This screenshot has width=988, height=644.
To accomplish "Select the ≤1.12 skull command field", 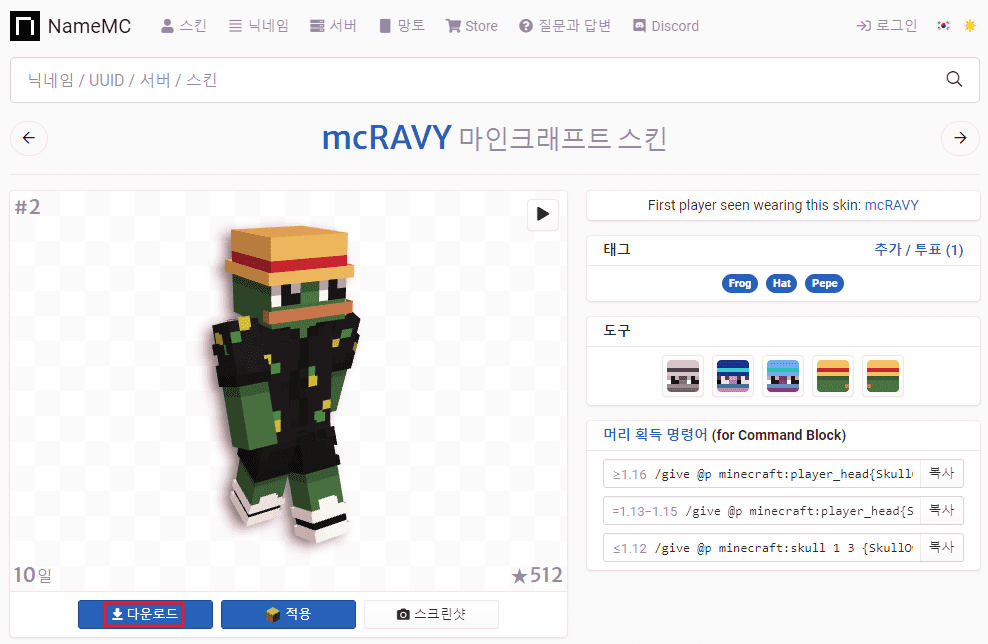I will pos(762,548).
